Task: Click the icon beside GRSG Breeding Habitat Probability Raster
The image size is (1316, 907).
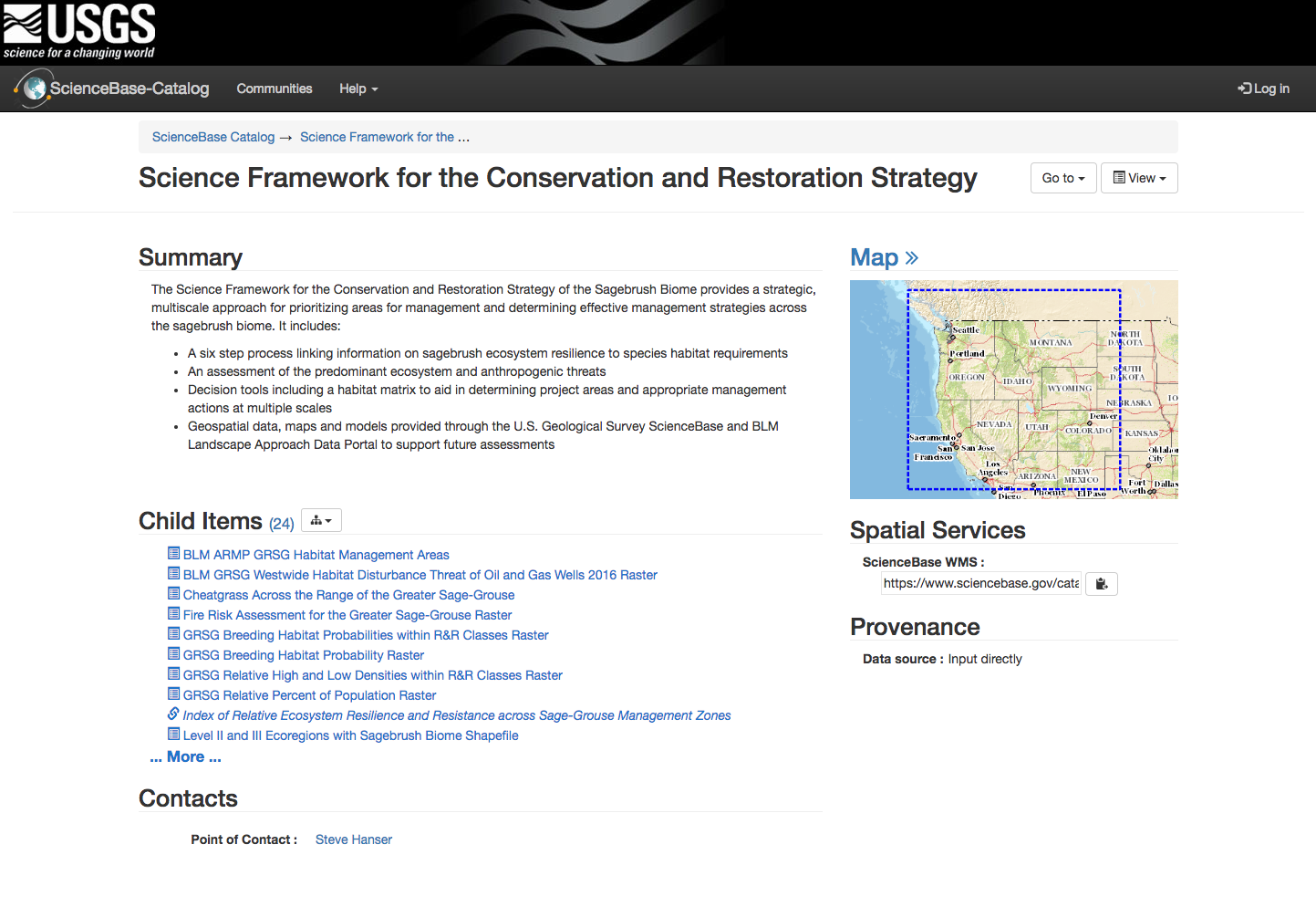Action: [173, 653]
